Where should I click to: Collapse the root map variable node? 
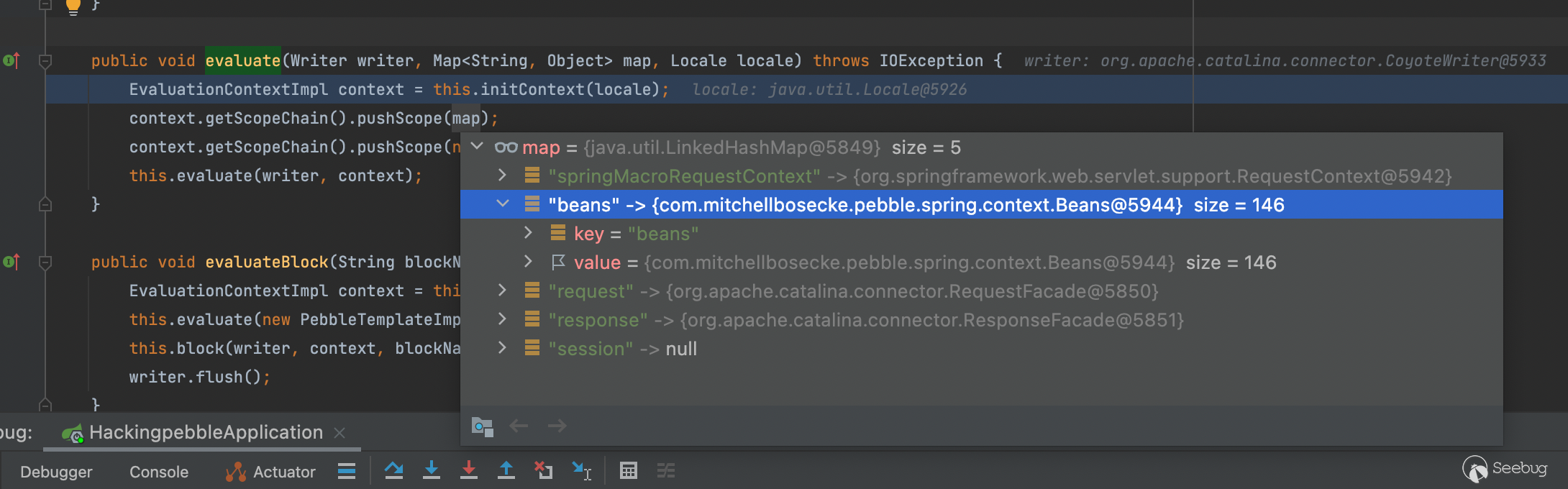pos(477,147)
